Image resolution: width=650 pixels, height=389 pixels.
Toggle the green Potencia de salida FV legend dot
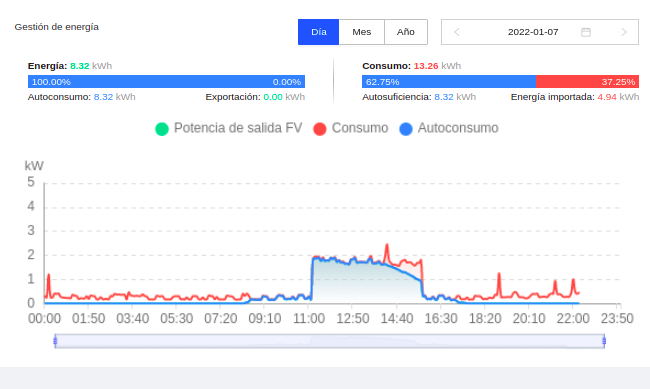pos(162,129)
